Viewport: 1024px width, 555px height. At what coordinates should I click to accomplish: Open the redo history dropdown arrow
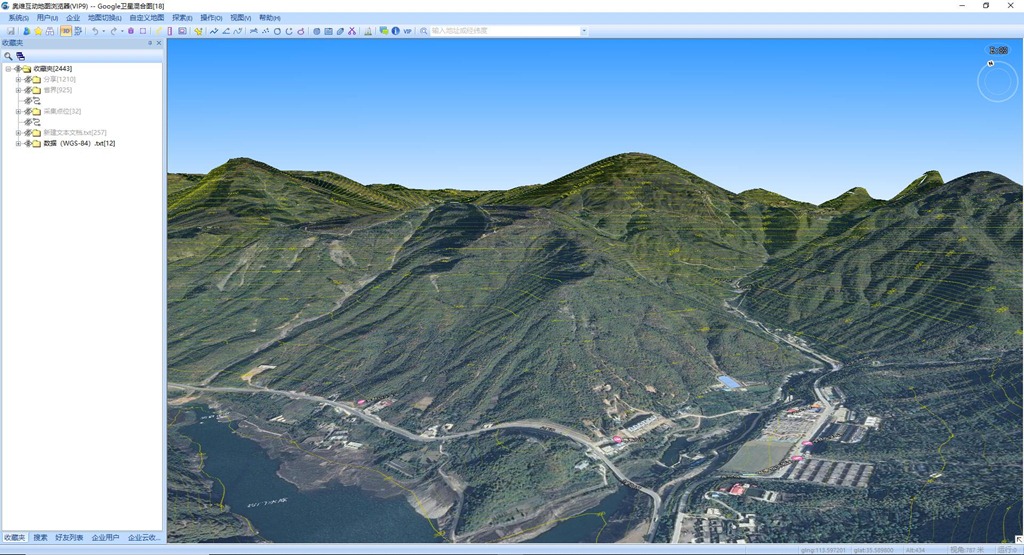[x=122, y=31]
